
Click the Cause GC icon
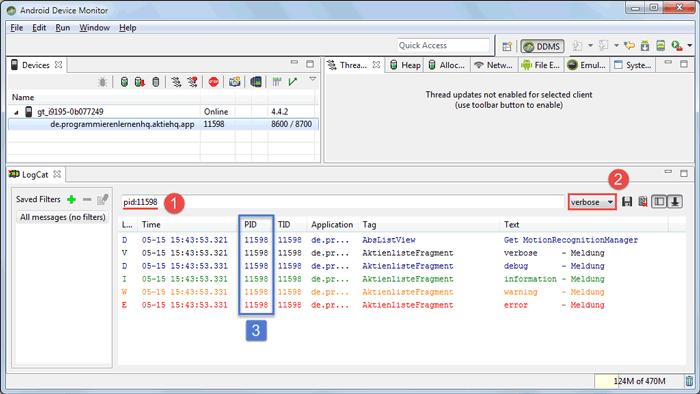click(155, 82)
